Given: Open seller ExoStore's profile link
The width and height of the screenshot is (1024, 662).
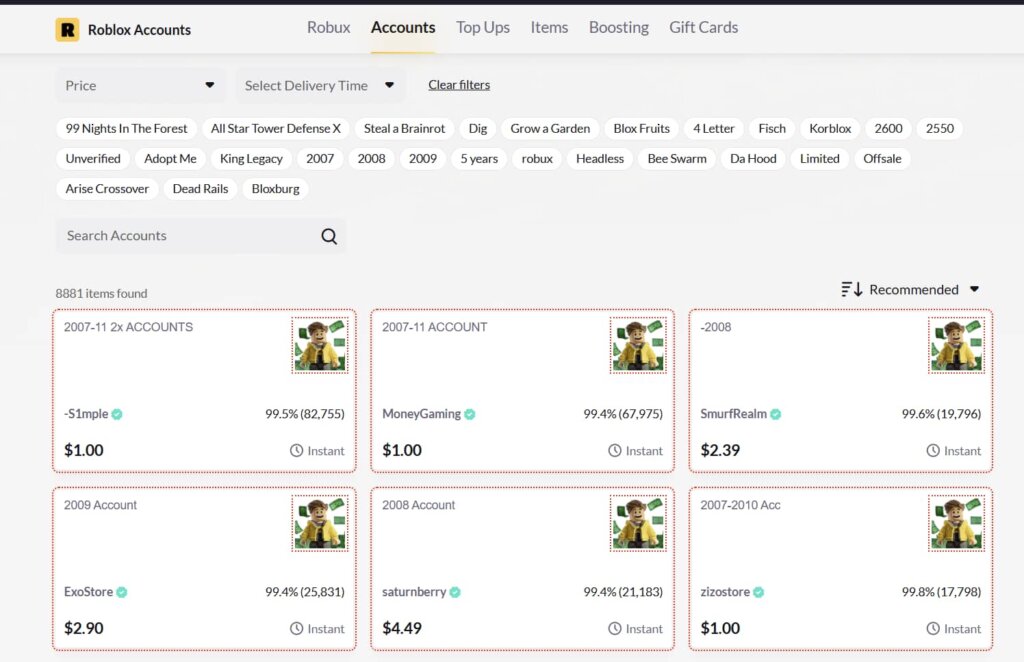Looking at the screenshot, I should pyautogui.click(x=88, y=592).
